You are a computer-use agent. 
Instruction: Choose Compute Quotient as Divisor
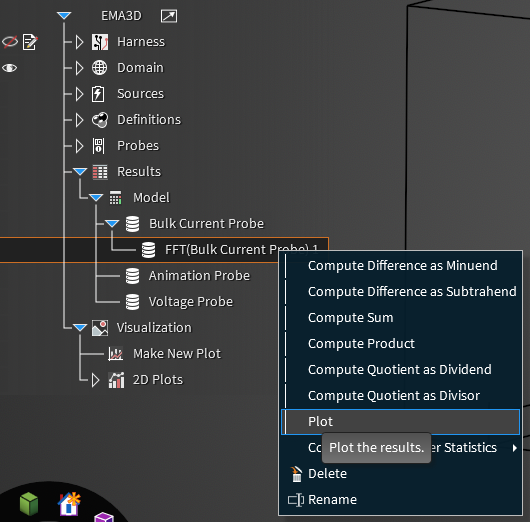click(x=400, y=396)
